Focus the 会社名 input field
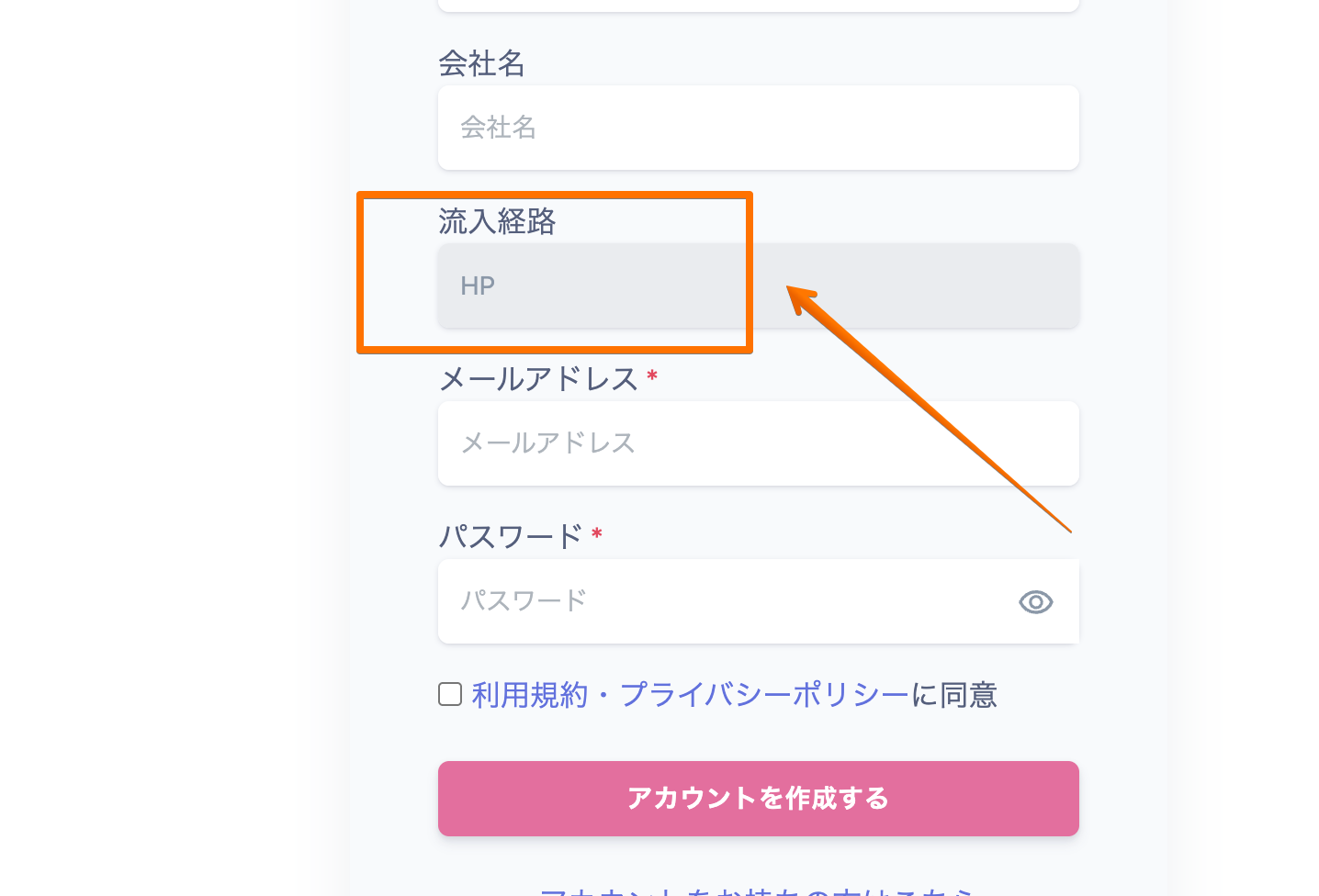This screenshot has width=1319, height=896. tap(758, 128)
